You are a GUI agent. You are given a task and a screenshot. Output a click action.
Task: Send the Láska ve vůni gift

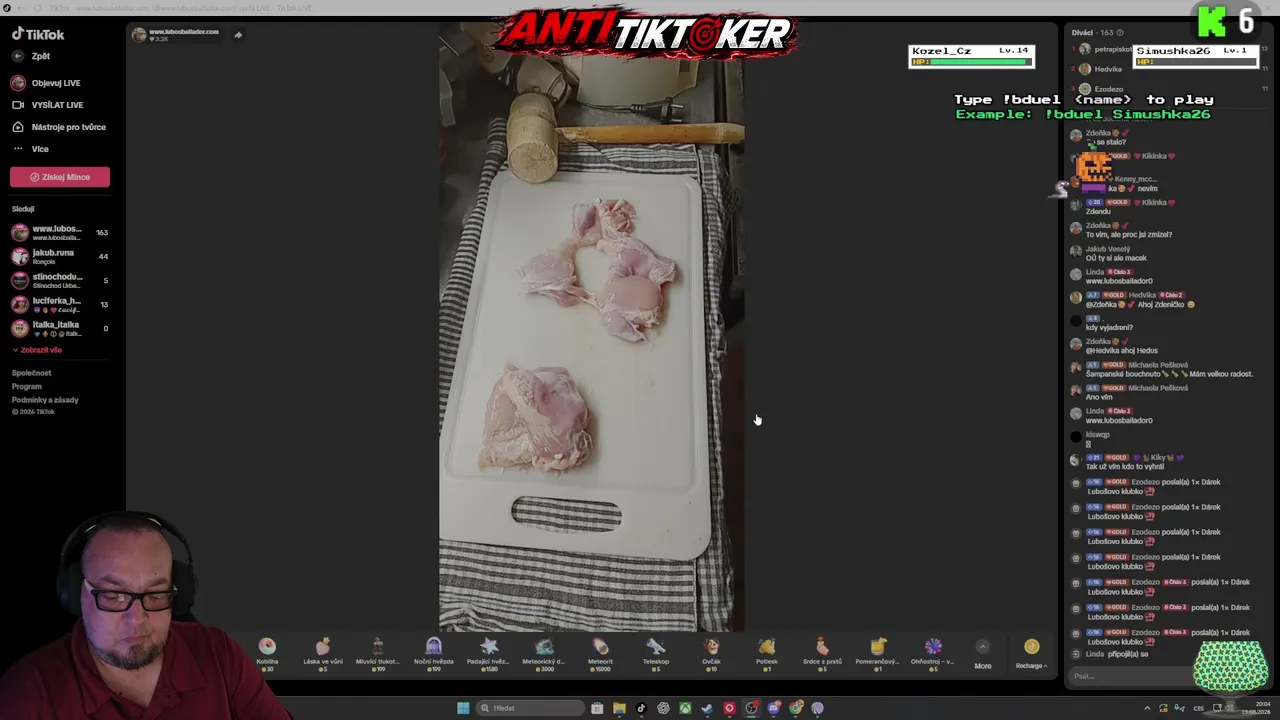tap(322, 653)
